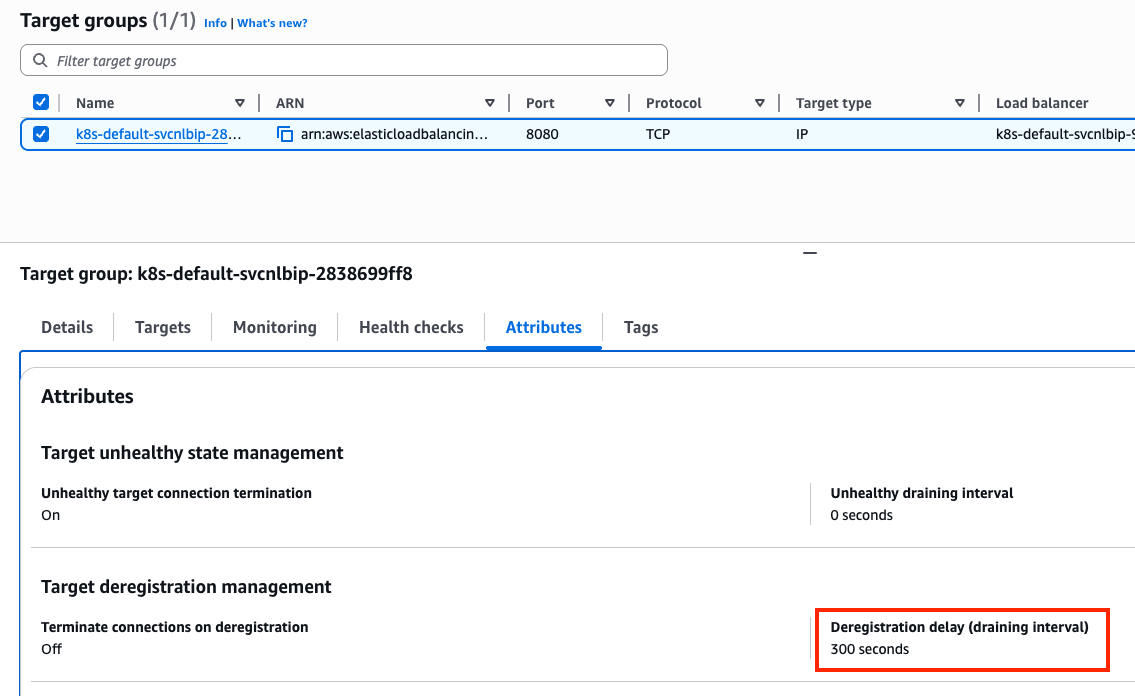1135x696 pixels.
Task: Toggle the select-all target groups checkbox
Action: tap(41, 102)
